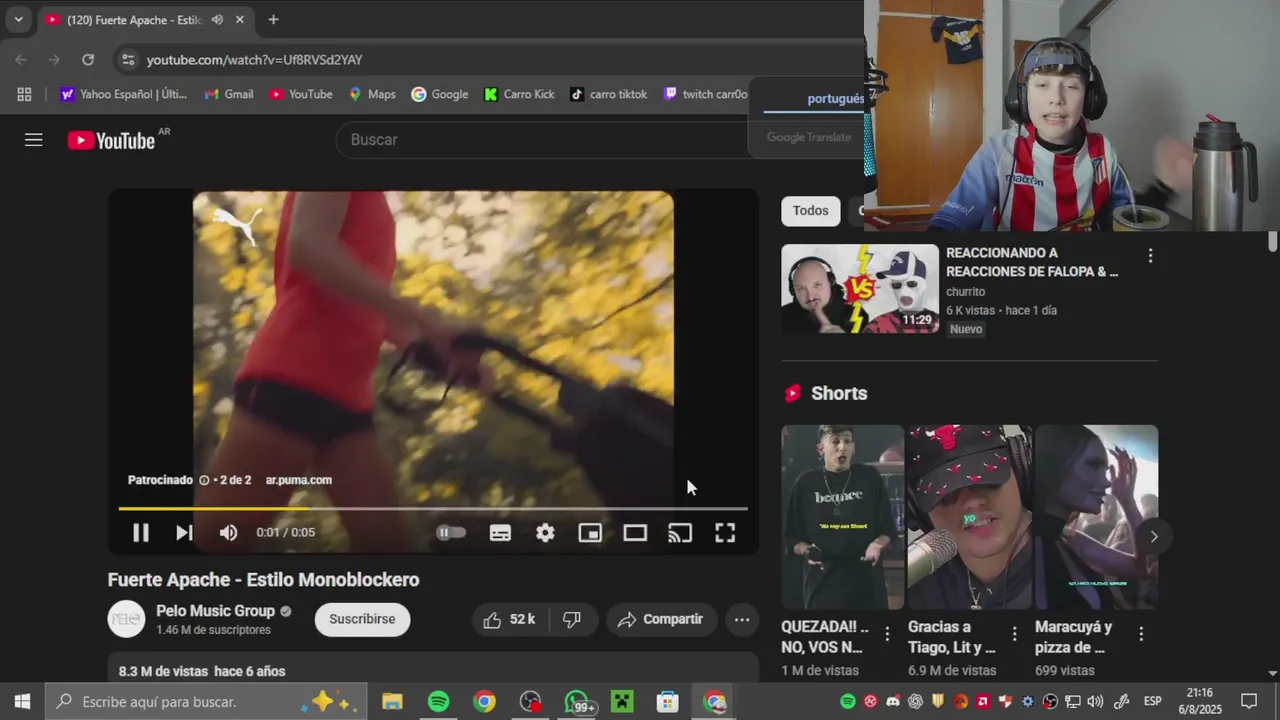Open twitch carr0o bookmark

coord(705,94)
